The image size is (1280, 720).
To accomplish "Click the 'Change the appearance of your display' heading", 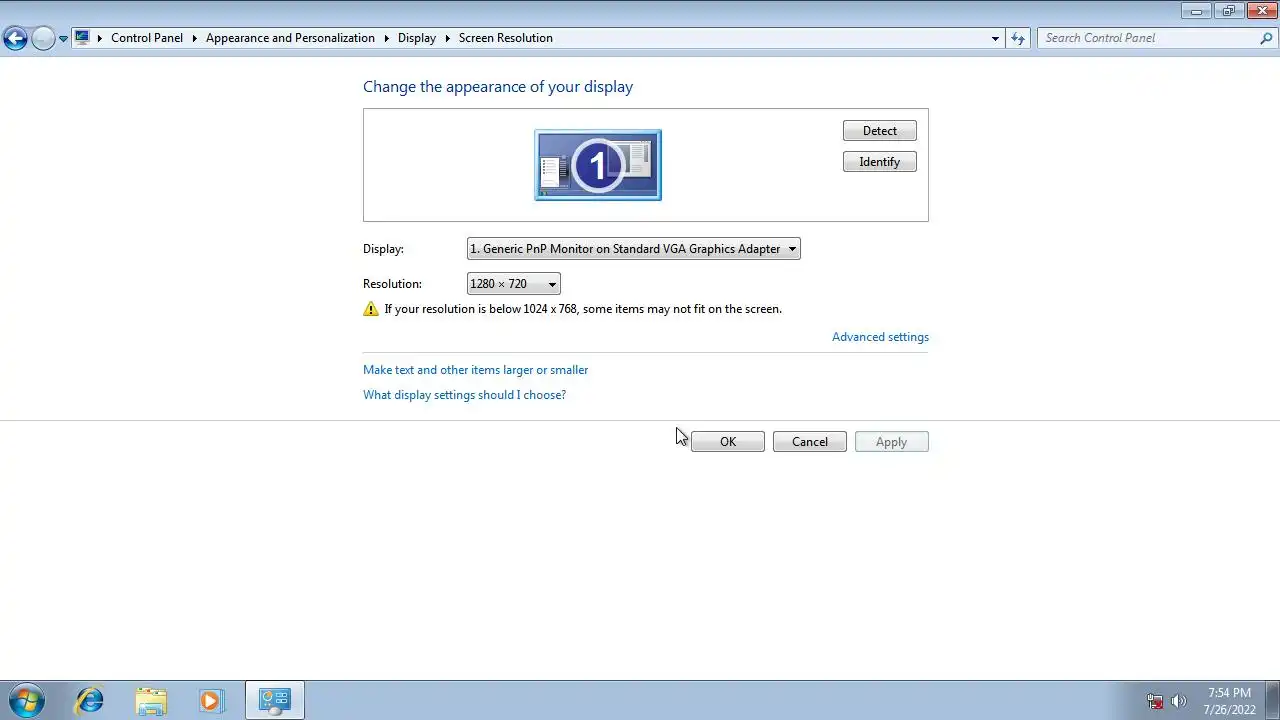I will [498, 87].
